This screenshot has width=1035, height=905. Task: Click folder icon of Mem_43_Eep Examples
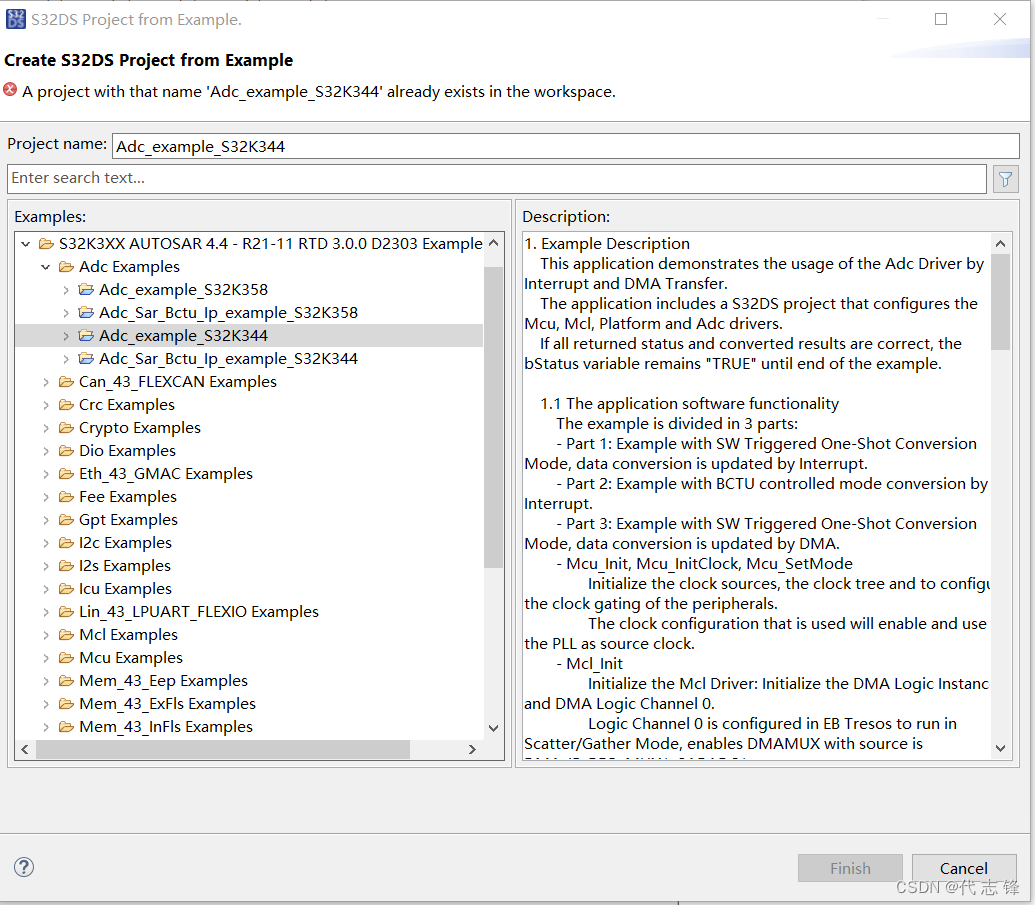click(66, 681)
